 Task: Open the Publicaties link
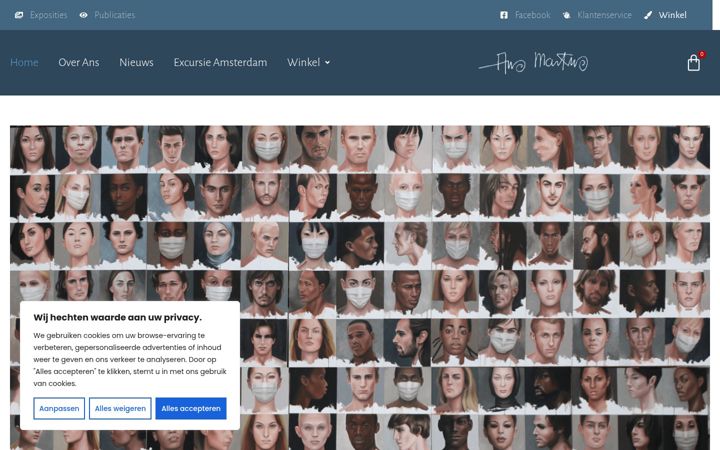[114, 15]
